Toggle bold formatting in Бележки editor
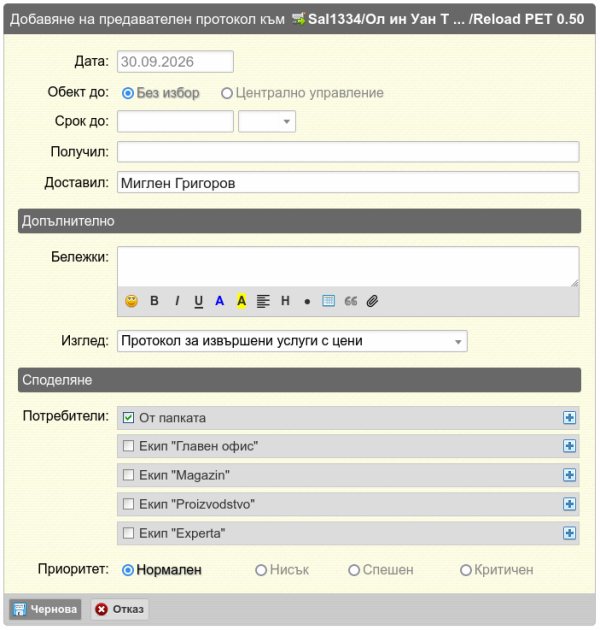600x630 pixels. click(x=154, y=301)
